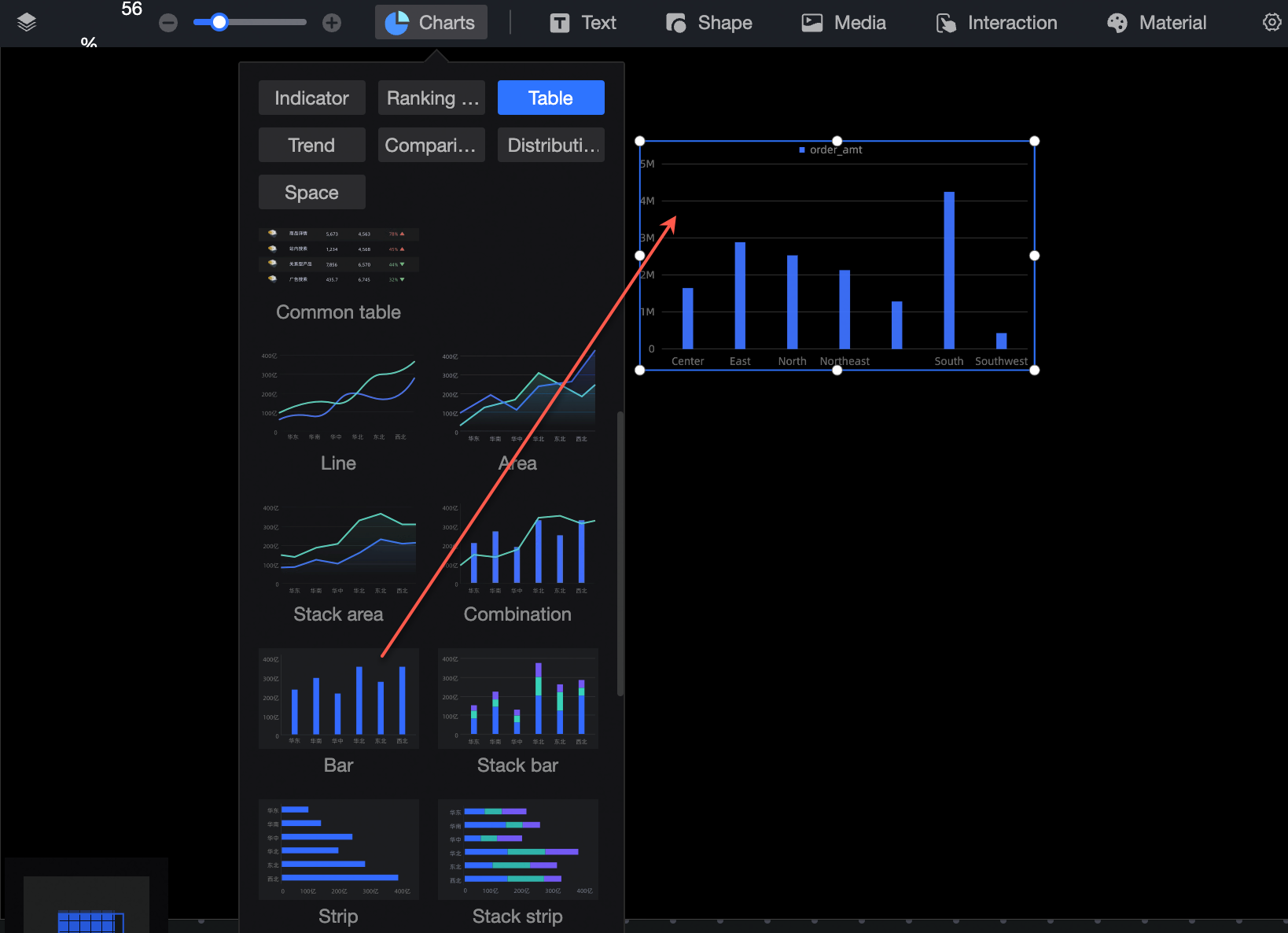
Task: Click the South bar in canvas chart
Action: (x=949, y=270)
